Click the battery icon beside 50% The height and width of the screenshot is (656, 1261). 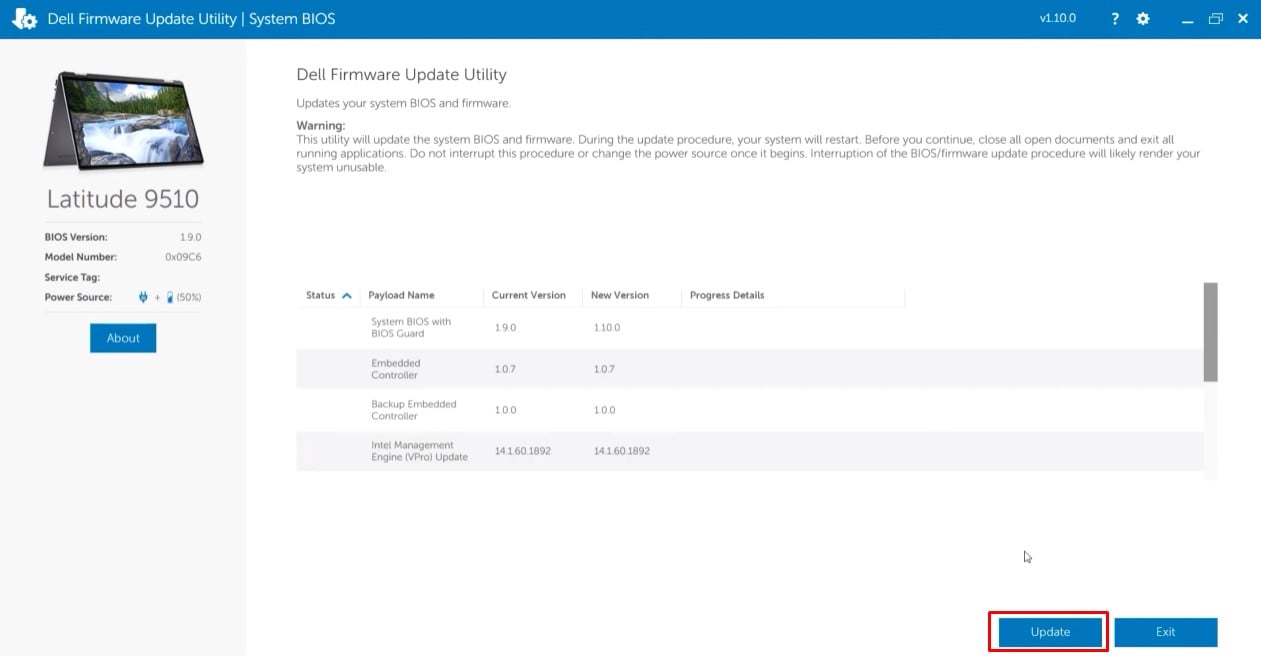tap(170, 297)
